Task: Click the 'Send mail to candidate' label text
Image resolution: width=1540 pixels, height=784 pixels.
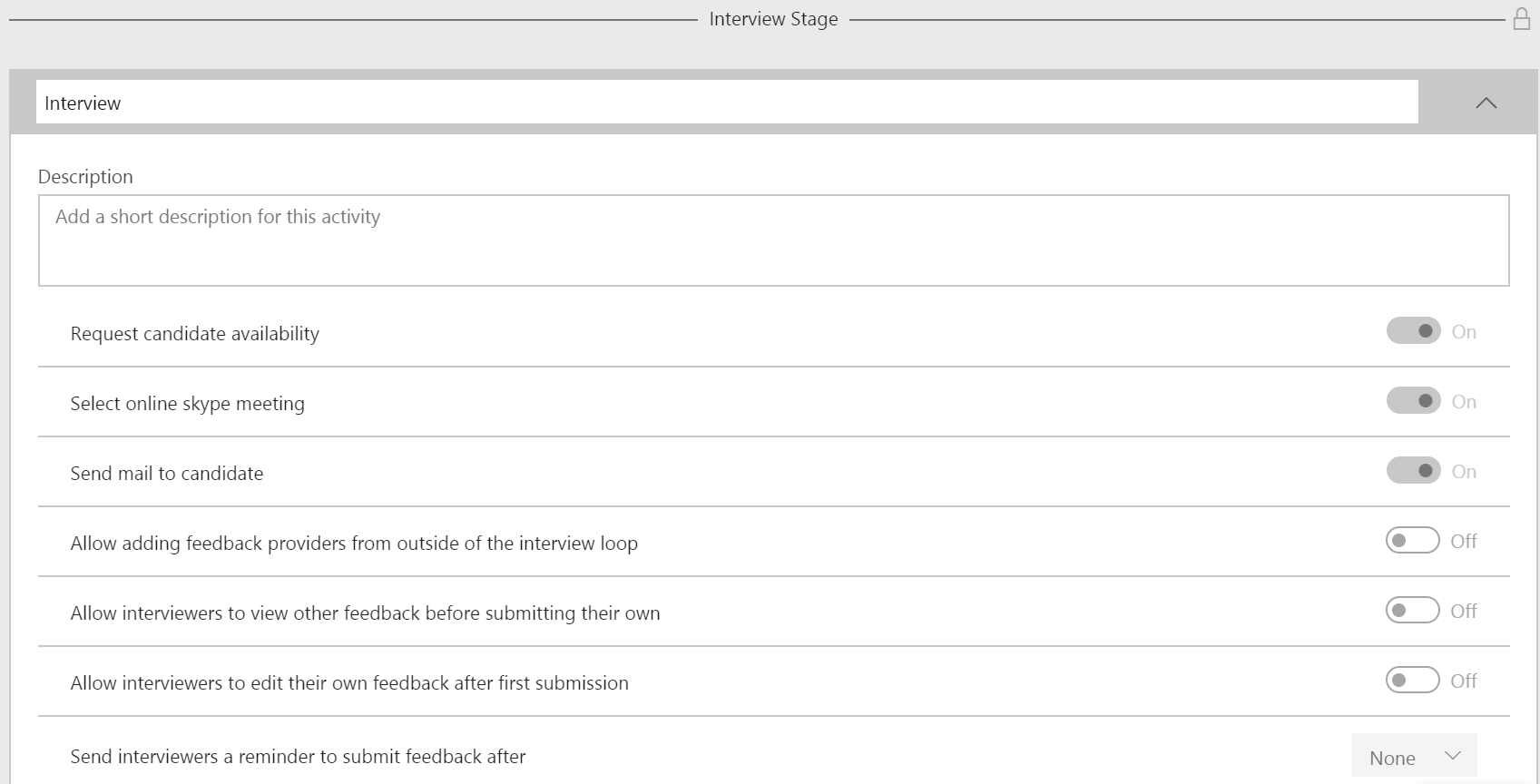Action: pos(167,474)
